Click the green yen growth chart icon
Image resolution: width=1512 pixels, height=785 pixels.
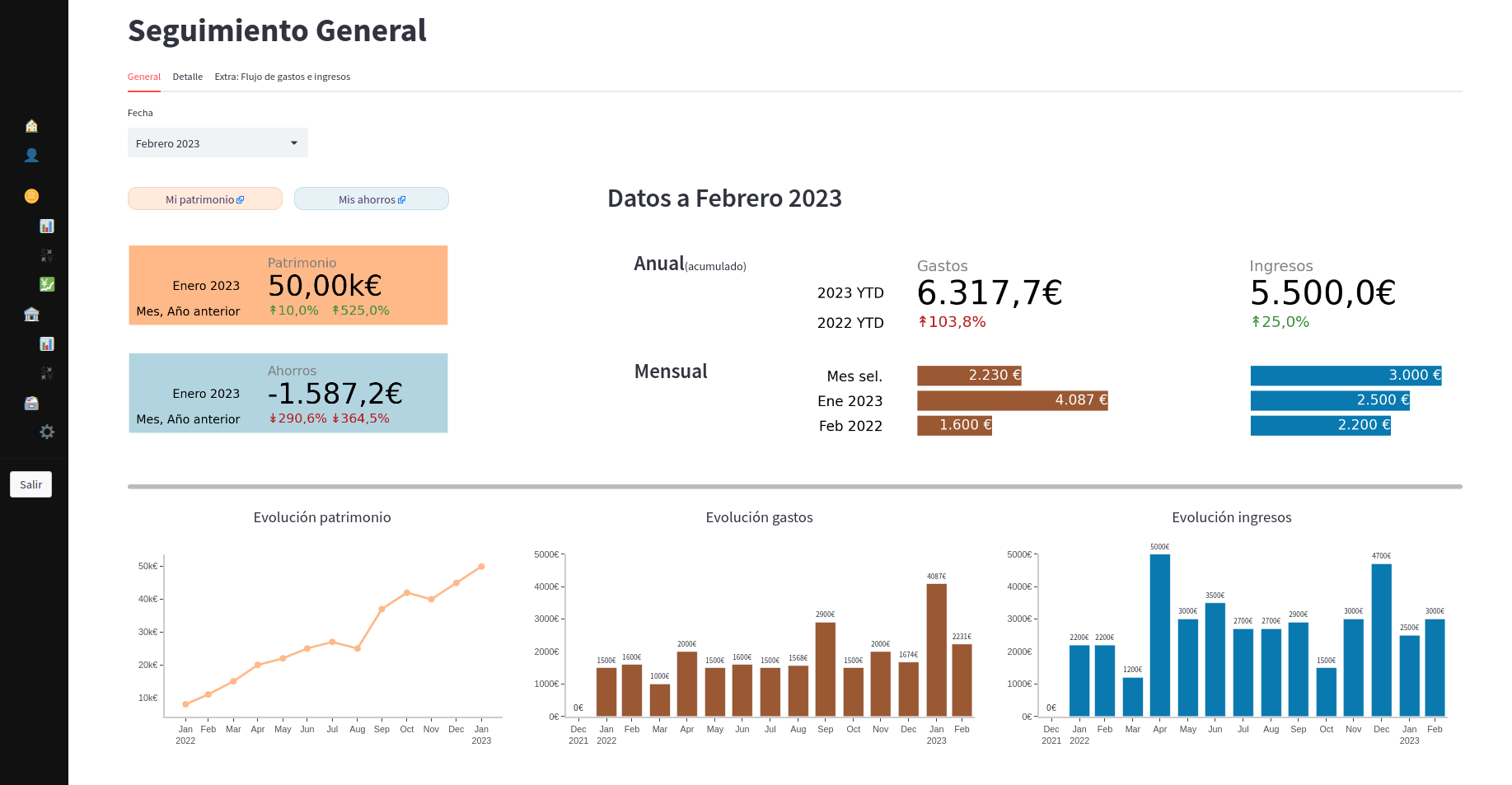[47, 284]
